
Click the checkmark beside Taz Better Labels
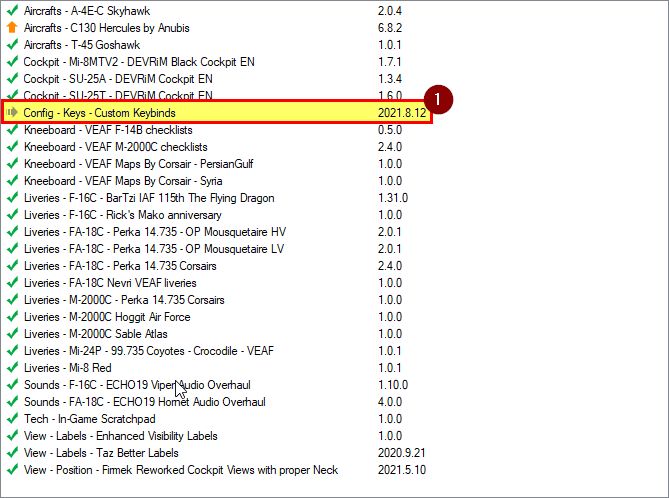12,453
